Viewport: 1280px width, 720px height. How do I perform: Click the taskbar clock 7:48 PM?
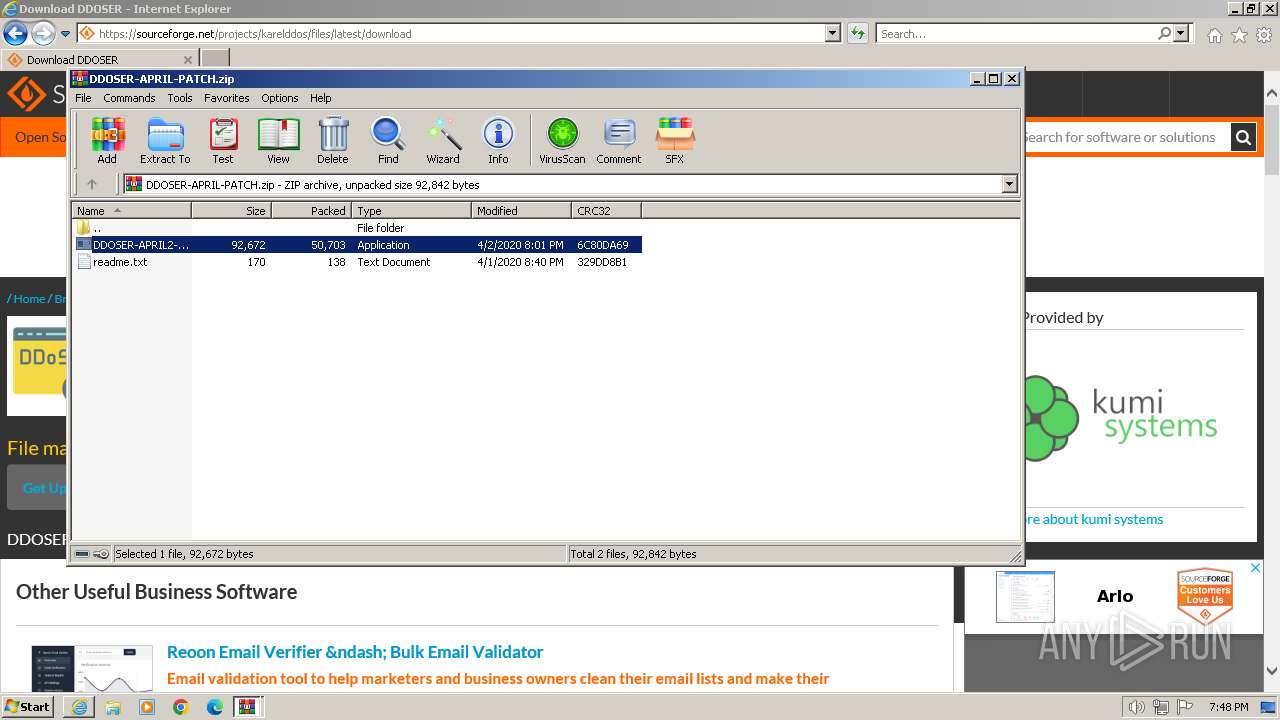[1228, 707]
